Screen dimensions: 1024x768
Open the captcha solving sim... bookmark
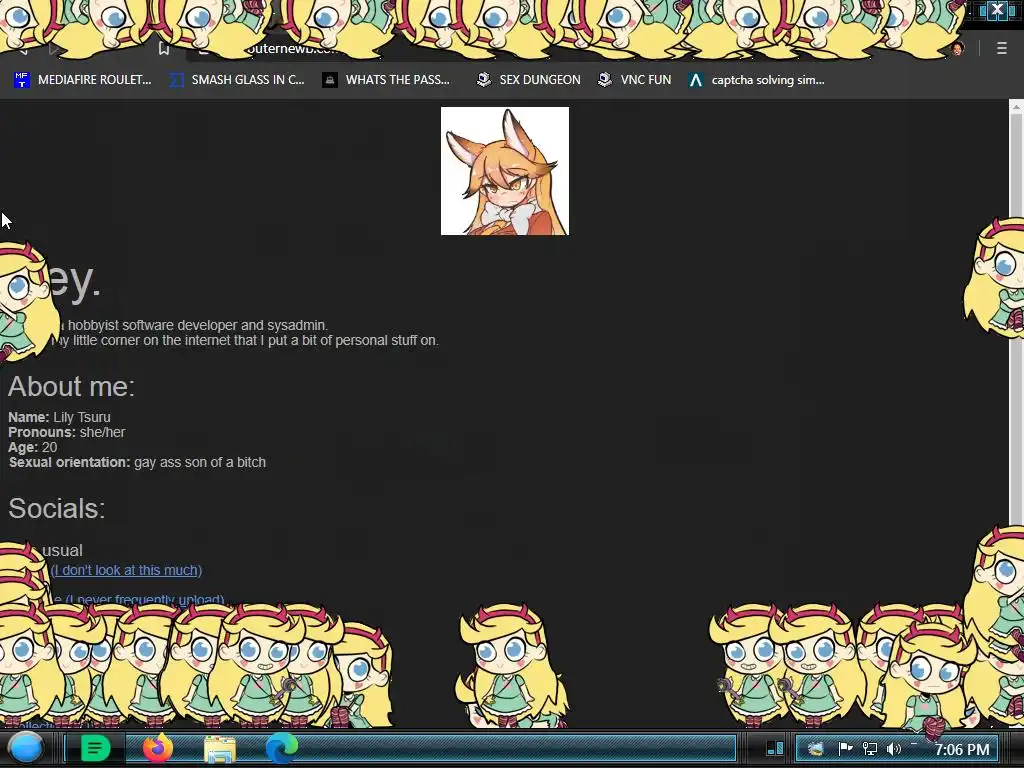tap(756, 80)
